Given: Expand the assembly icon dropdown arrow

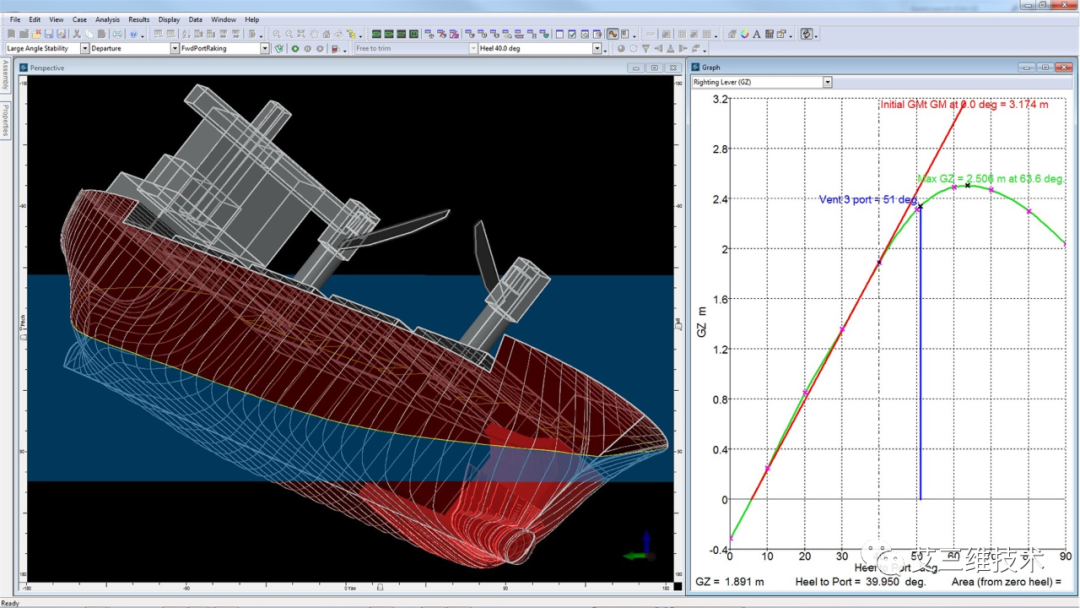Looking at the screenshot, I should [x=362, y=36].
